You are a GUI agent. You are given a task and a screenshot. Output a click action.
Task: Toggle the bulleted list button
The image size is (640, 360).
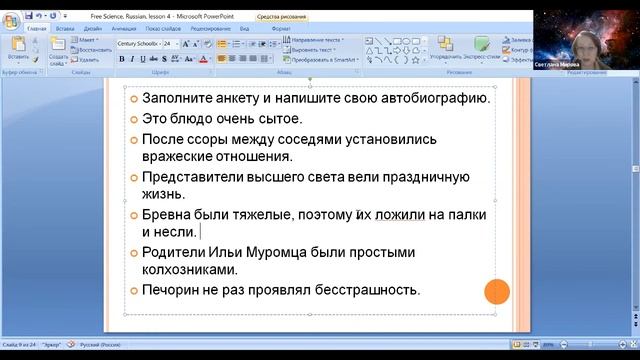point(222,44)
